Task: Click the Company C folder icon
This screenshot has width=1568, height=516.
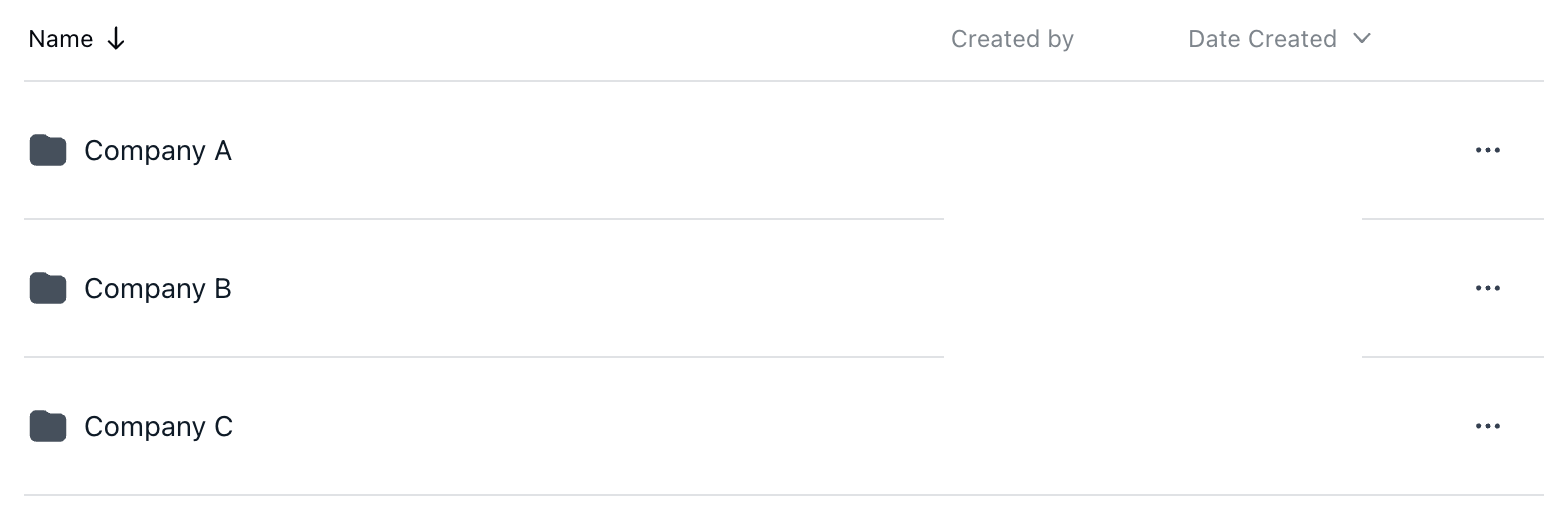Action: point(48,427)
